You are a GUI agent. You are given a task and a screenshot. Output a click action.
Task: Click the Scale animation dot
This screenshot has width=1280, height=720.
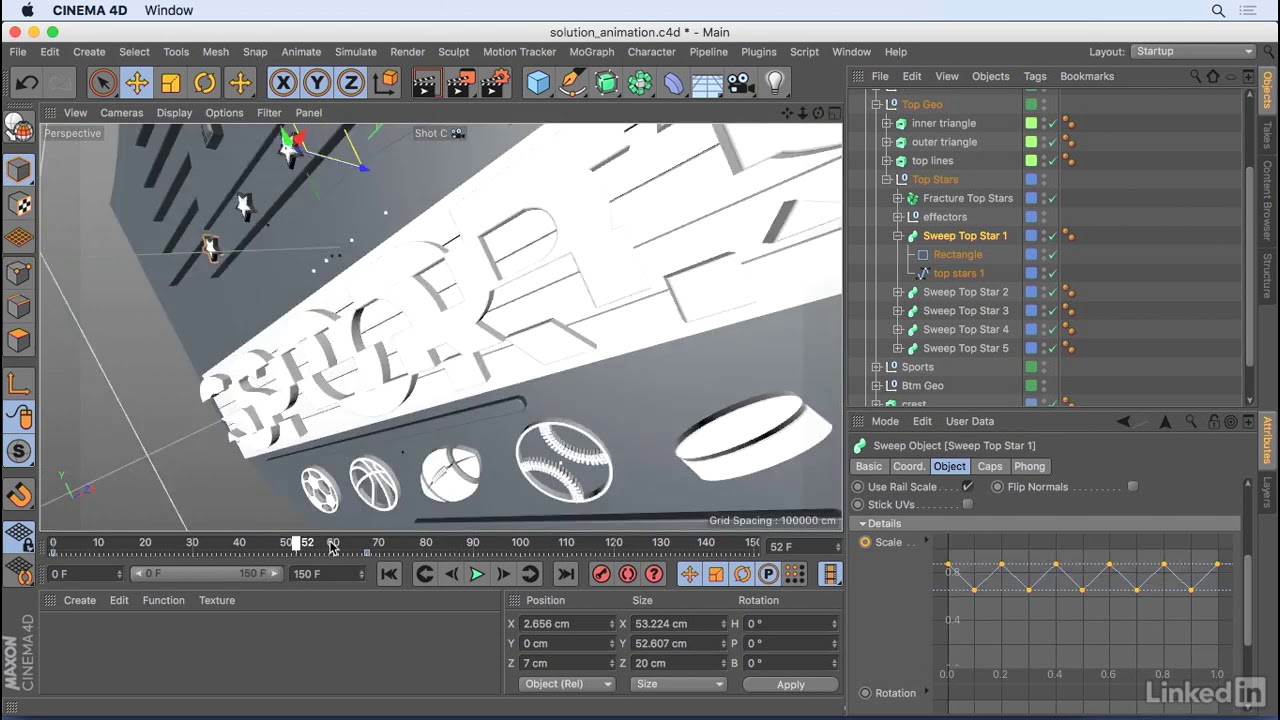[865, 542]
